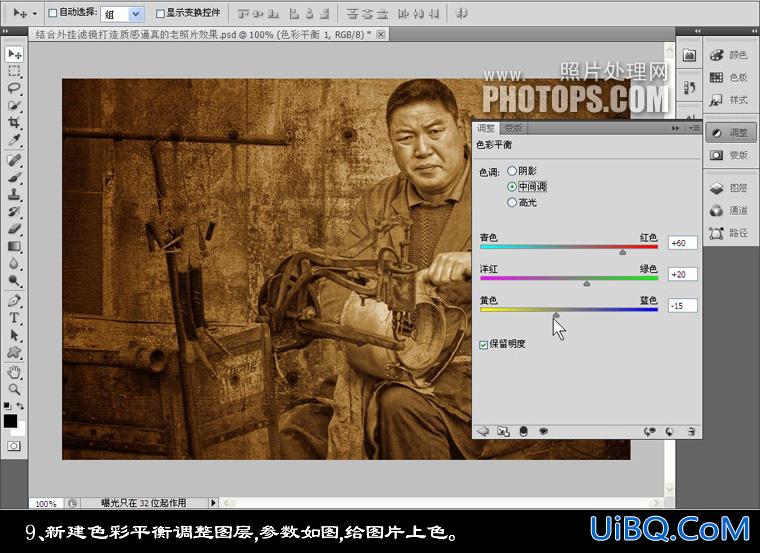Viewport: 760px width, 553px height.
Task: Select the Eyedropper tool
Action: 14,140
